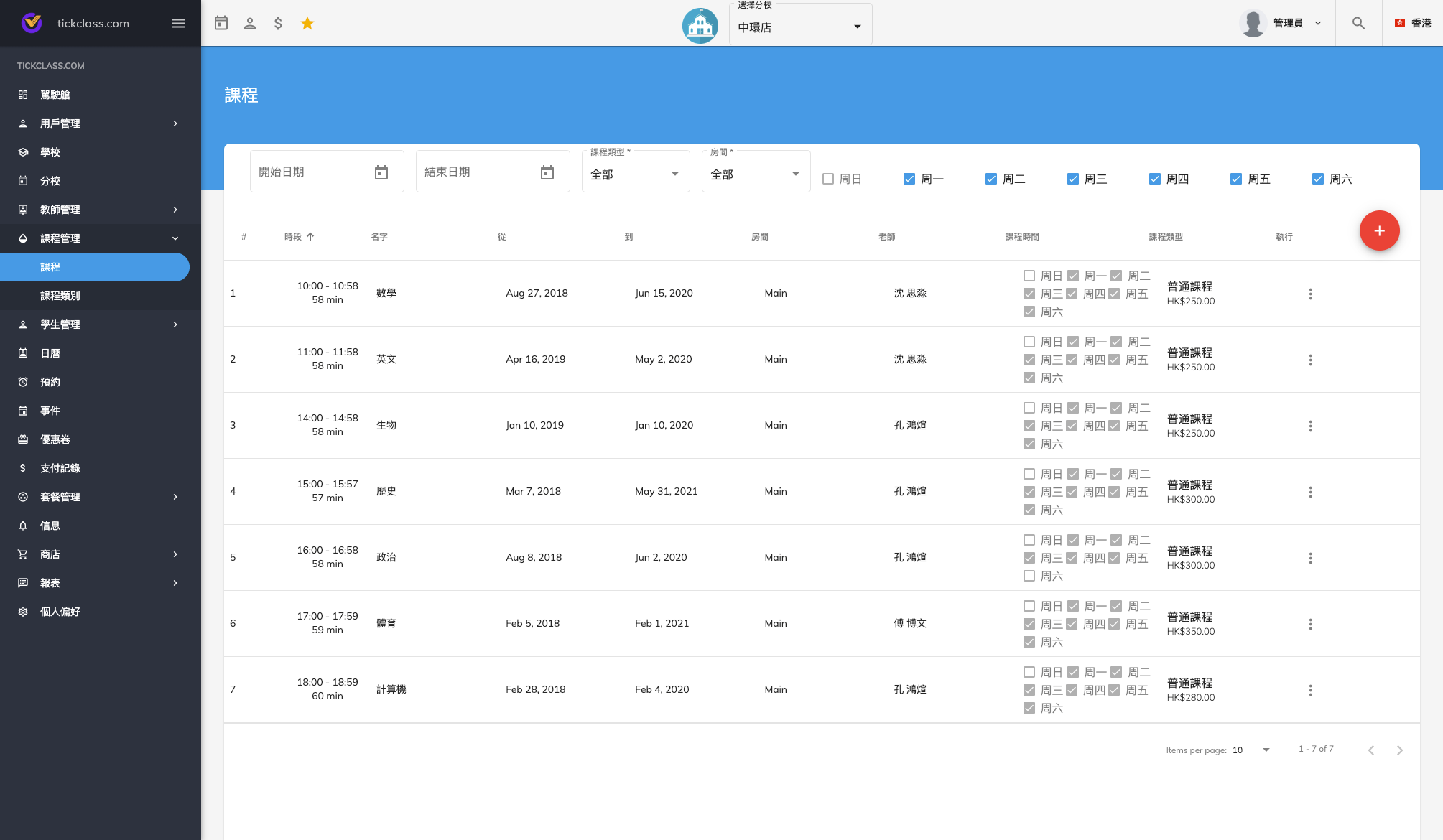
Task: Toggle 周六 checkbox in 政治 row
Action: point(1029,576)
